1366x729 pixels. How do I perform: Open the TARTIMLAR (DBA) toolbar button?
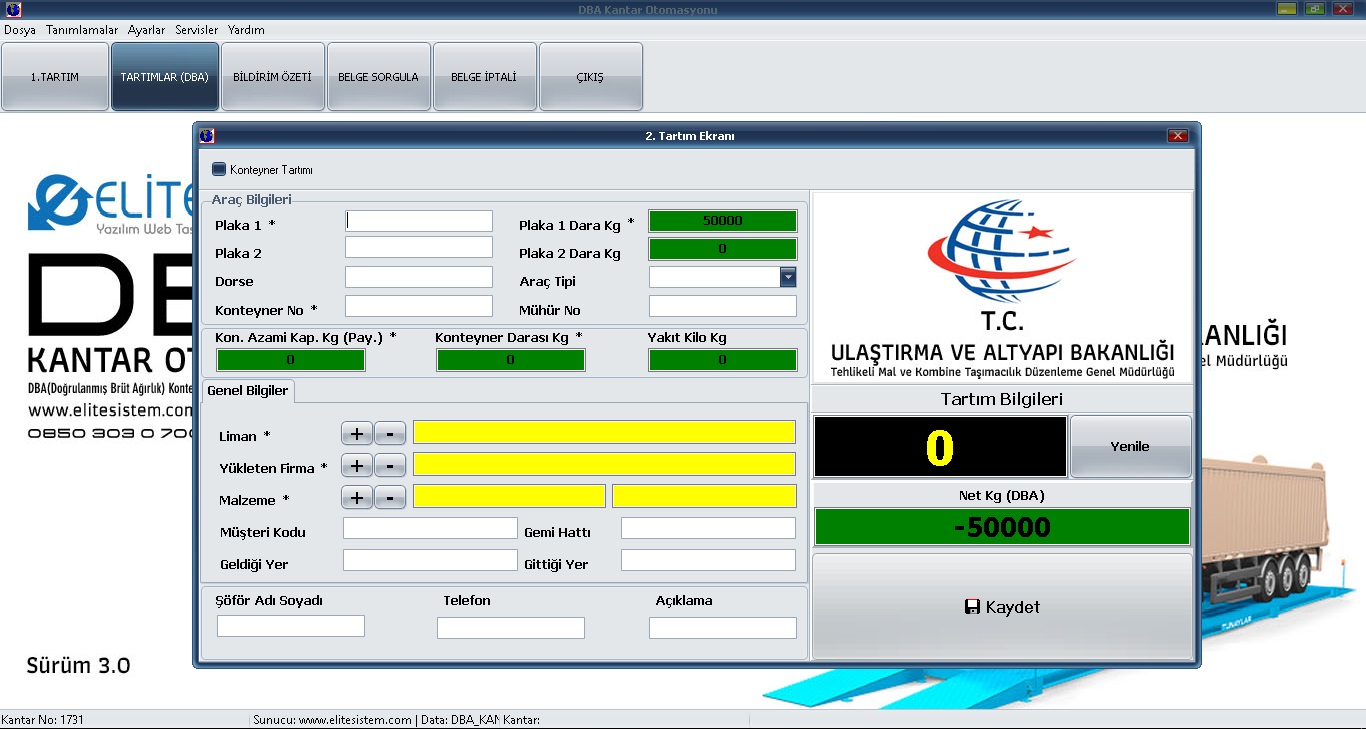tap(165, 77)
